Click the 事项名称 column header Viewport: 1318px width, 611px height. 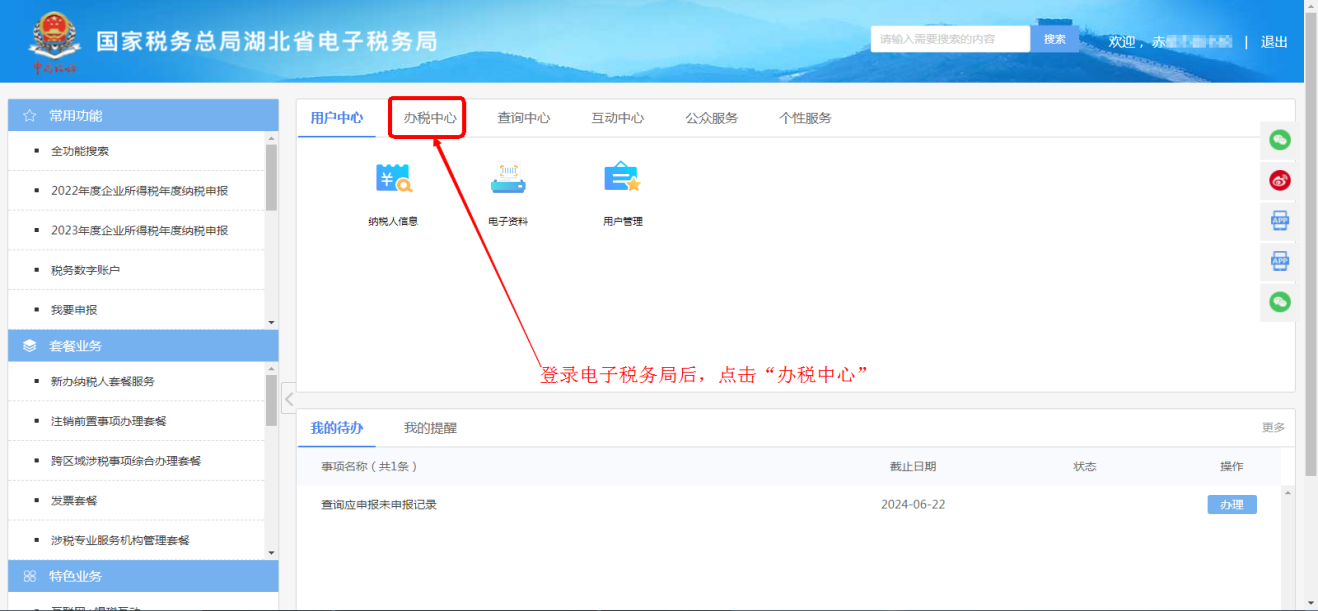tap(369, 467)
